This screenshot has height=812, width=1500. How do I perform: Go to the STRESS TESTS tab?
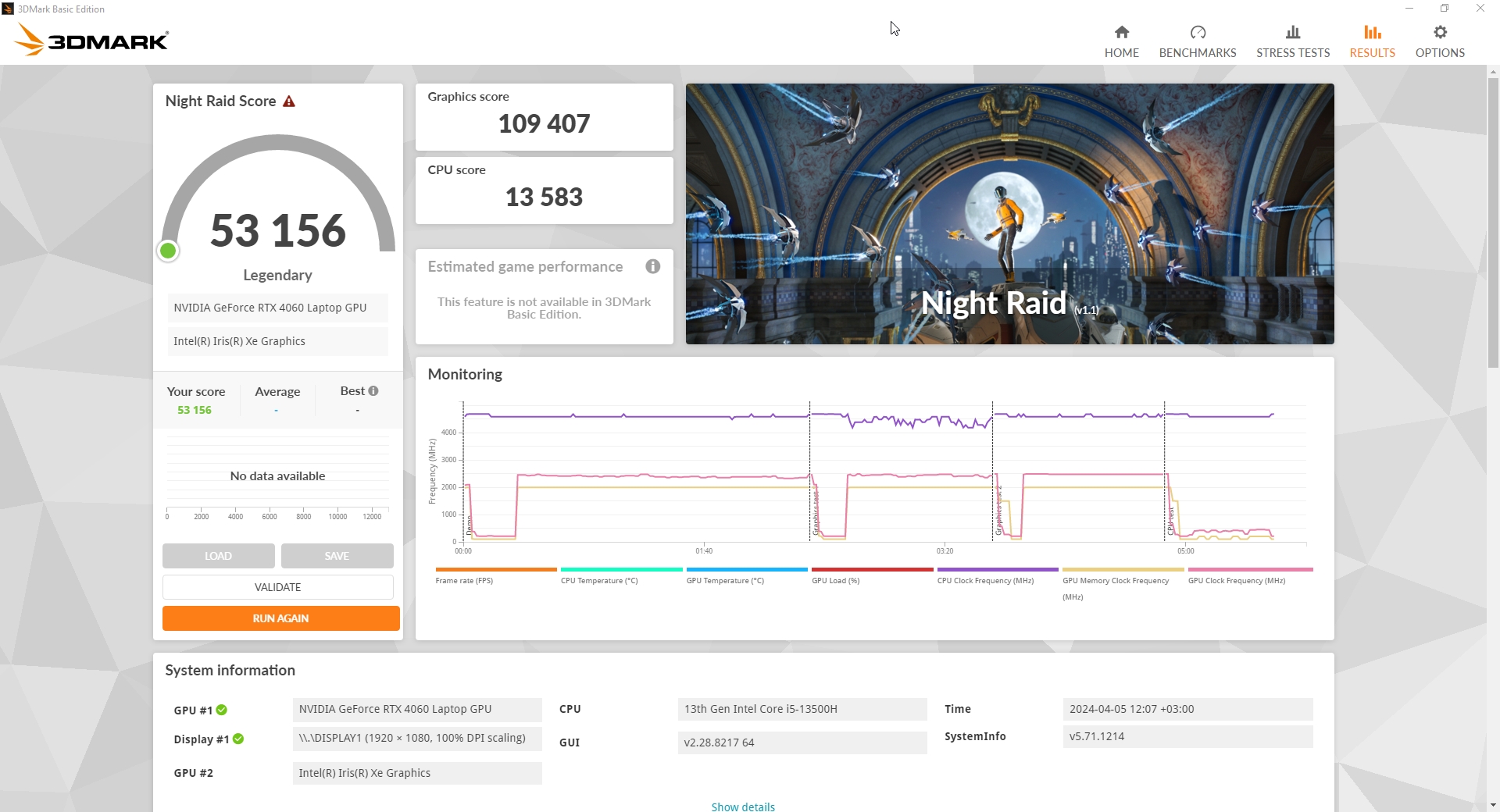pos(1293,41)
